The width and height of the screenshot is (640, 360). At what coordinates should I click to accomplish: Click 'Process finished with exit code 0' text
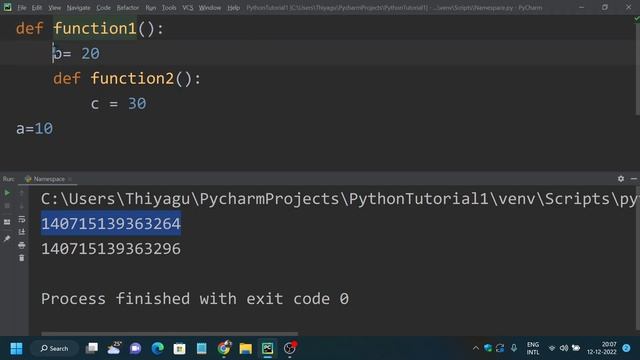coord(195,299)
